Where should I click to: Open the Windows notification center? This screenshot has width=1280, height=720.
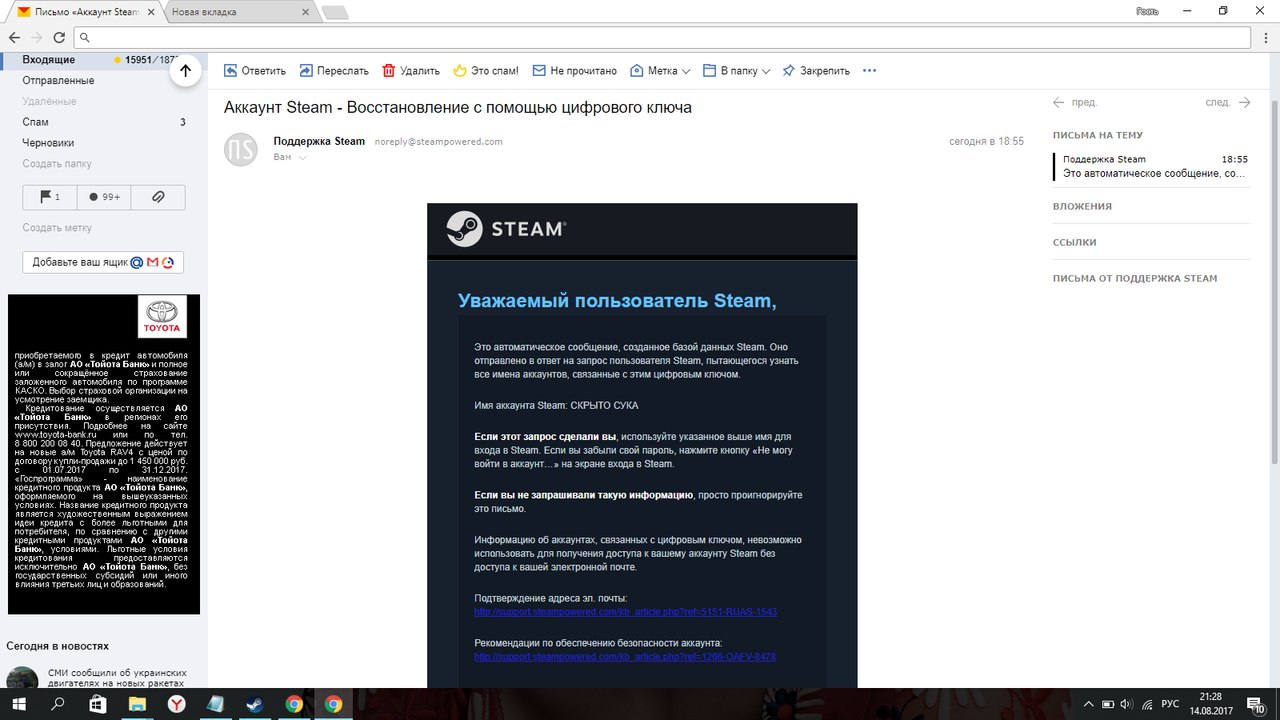tap(1254, 705)
